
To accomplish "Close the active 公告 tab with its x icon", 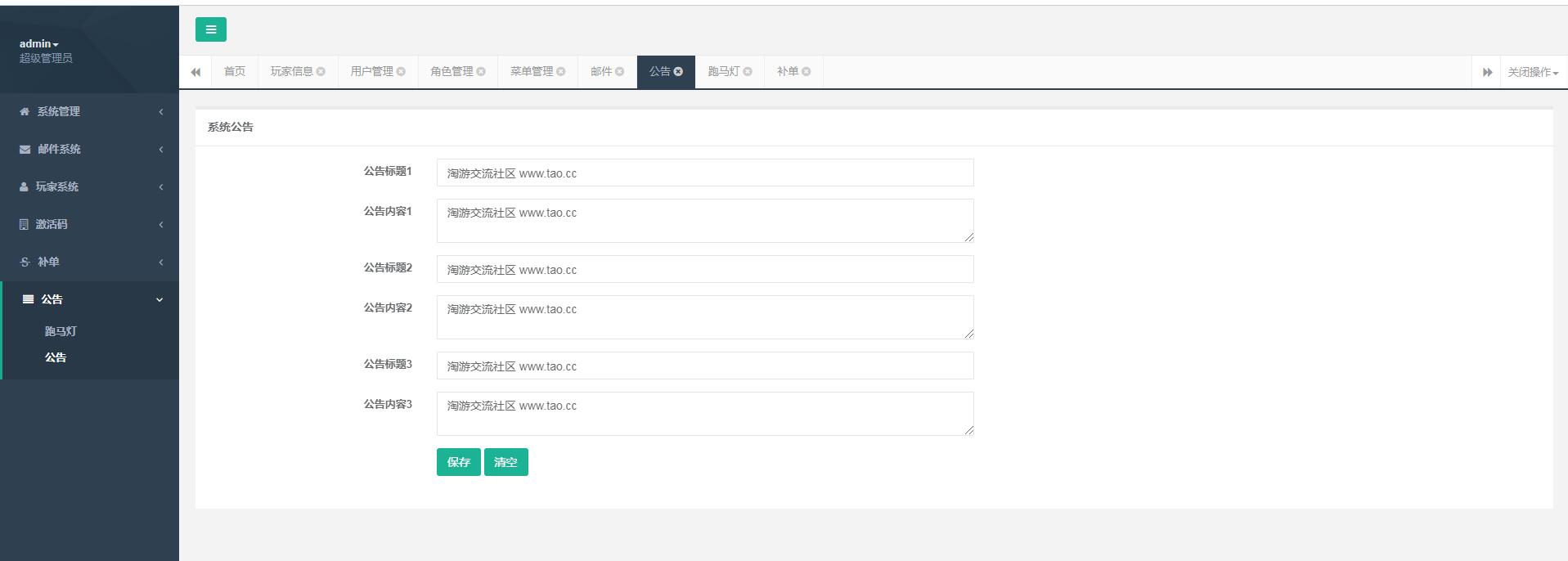I will pyautogui.click(x=678, y=72).
